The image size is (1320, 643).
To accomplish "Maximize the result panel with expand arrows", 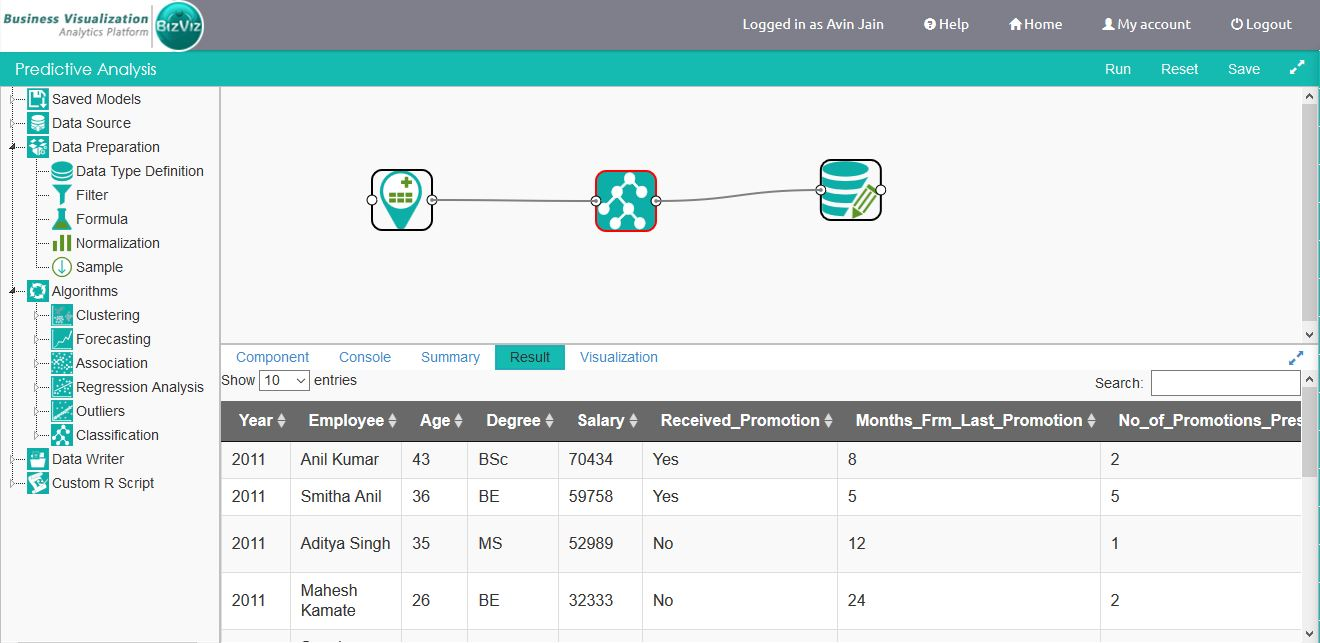I will click(x=1296, y=357).
